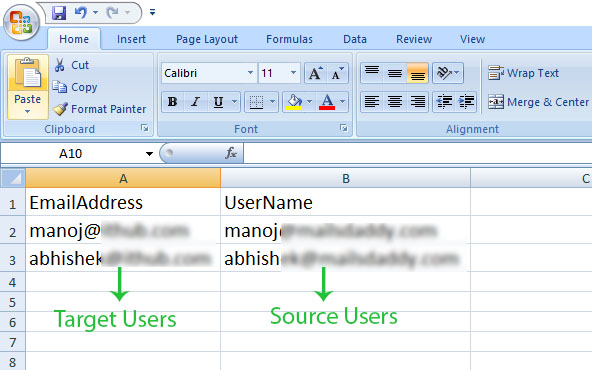Image resolution: width=592 pixels, height=370 pixels.
Task: Select the manoj email cell in column A
Action: click(123, 230)
